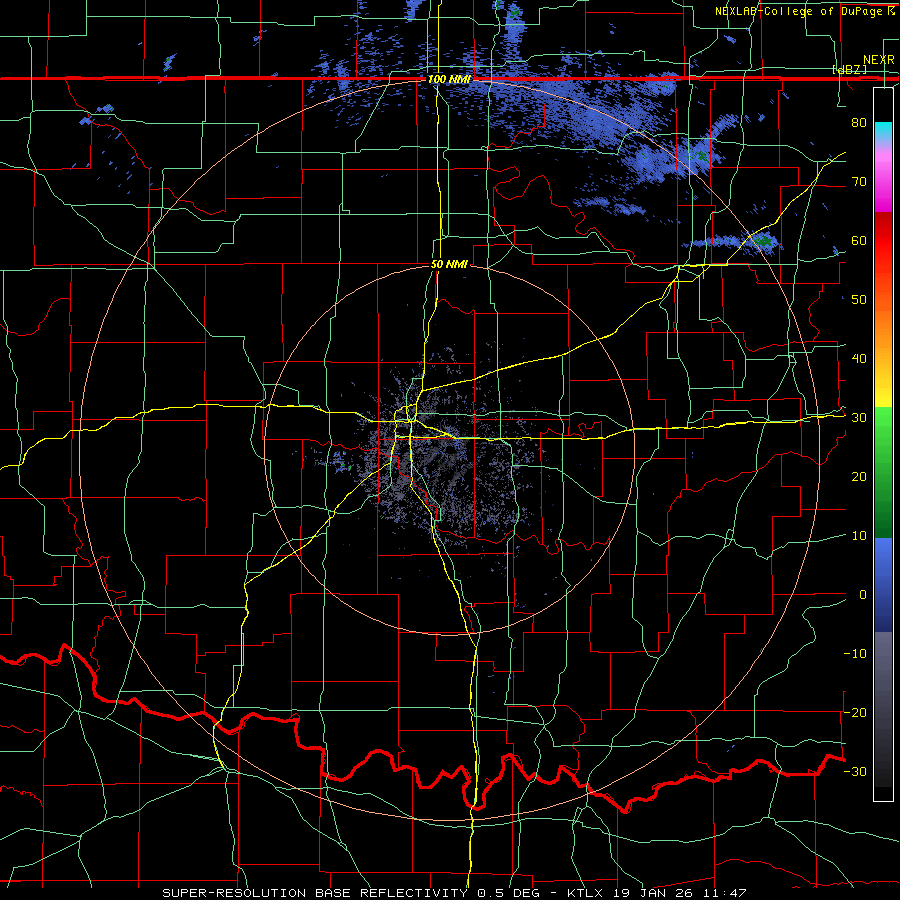Screen dimensions: 900x900
Task: Click the "80" value on the dBZ scale
Action: [x=859, y=122]
